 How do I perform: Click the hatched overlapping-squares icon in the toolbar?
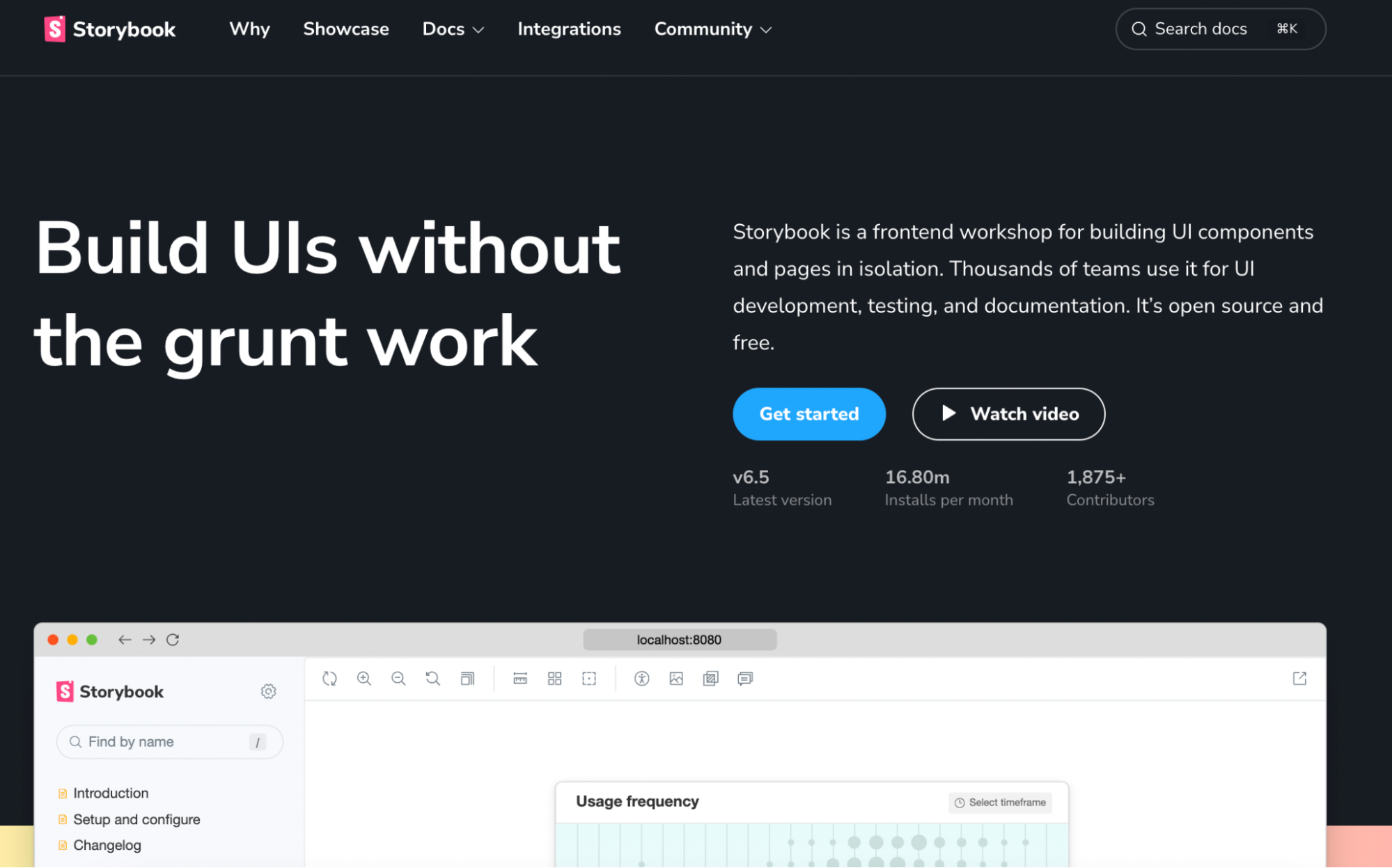pyautogui.click(x=711, y=679)
